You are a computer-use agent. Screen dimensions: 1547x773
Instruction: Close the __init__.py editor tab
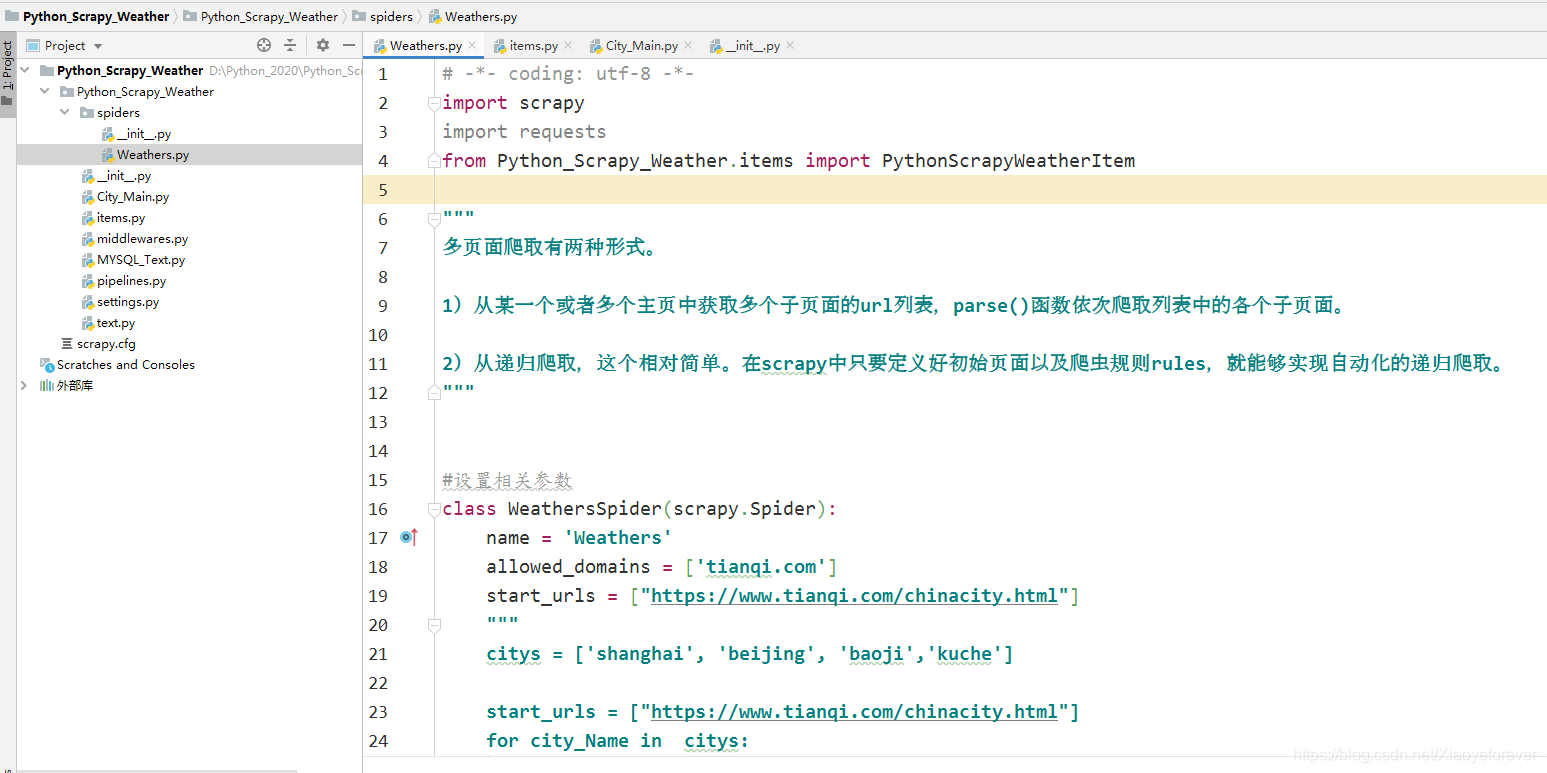coord(790,46)
